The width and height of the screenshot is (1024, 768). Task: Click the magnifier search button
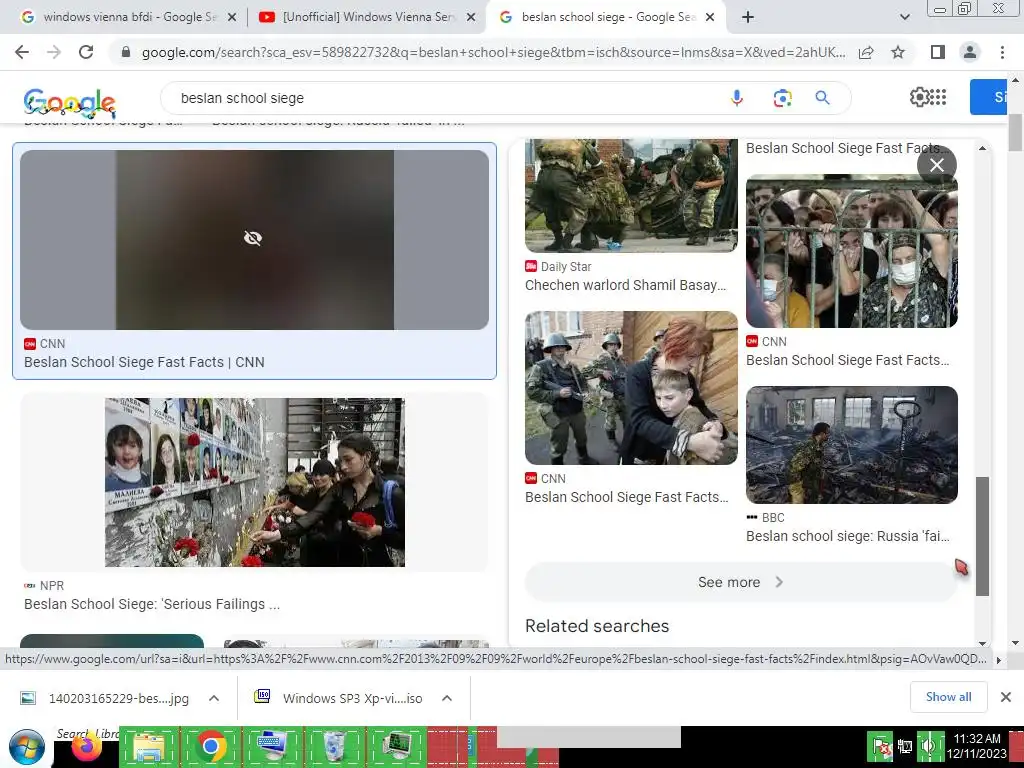(x=822, y=98)
